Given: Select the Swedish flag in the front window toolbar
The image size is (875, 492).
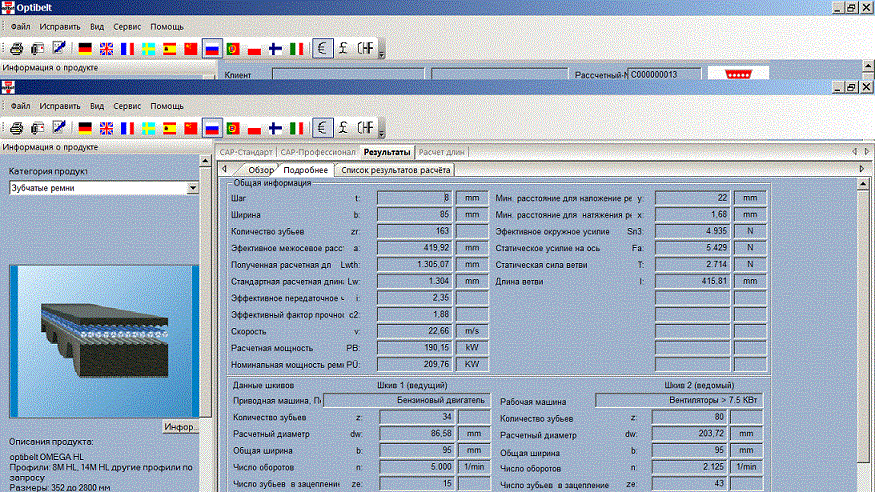Looking at the screenshot, I should 148,128.
